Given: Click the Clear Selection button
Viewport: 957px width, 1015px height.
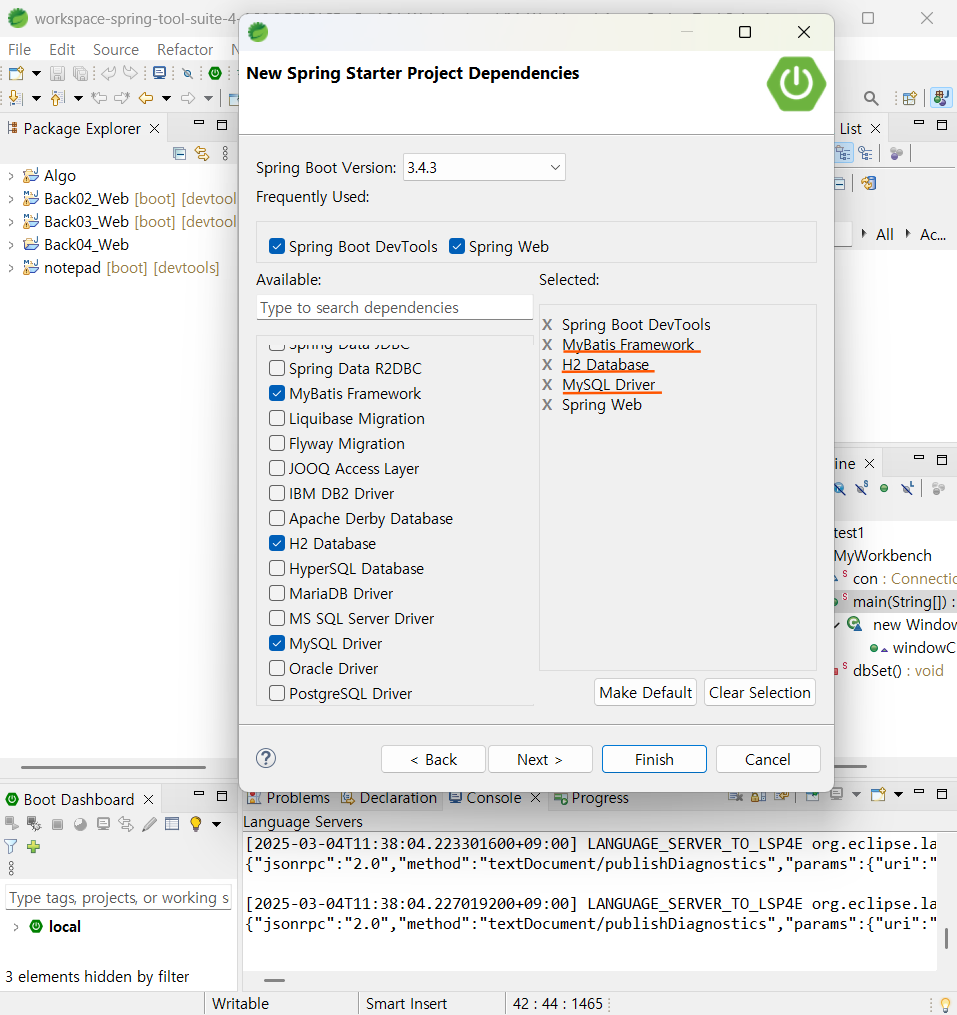Looking at the screenshot, I should pos(760,693).
